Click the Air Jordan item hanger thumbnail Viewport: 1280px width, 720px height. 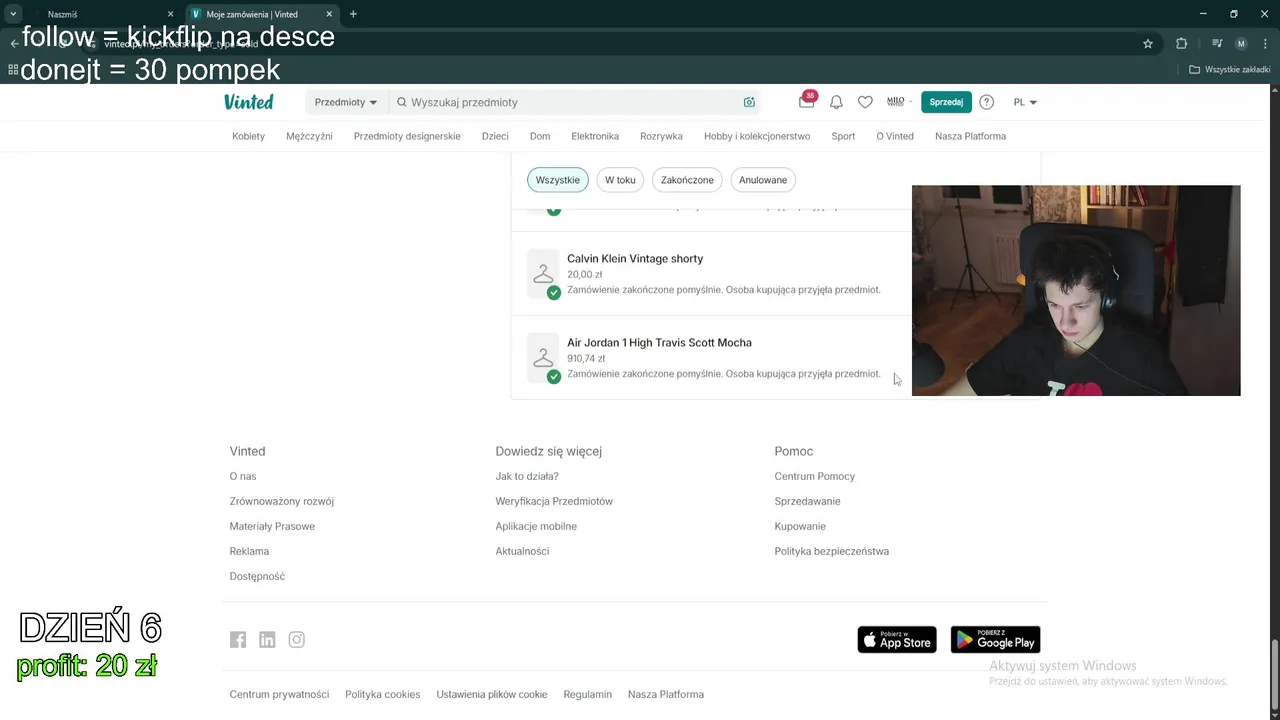coord(543,357)
